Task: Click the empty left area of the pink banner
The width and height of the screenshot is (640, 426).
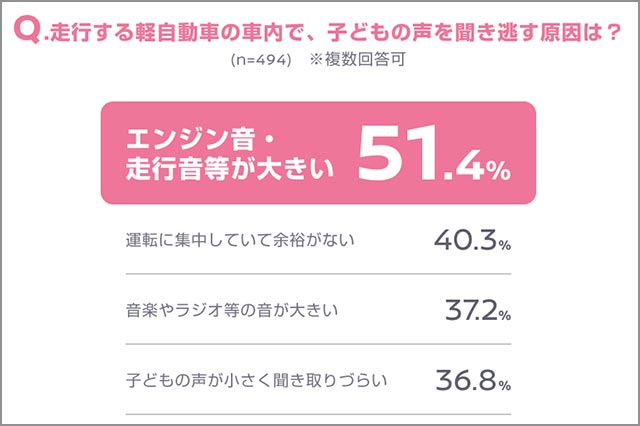Action: coord(109,152)
